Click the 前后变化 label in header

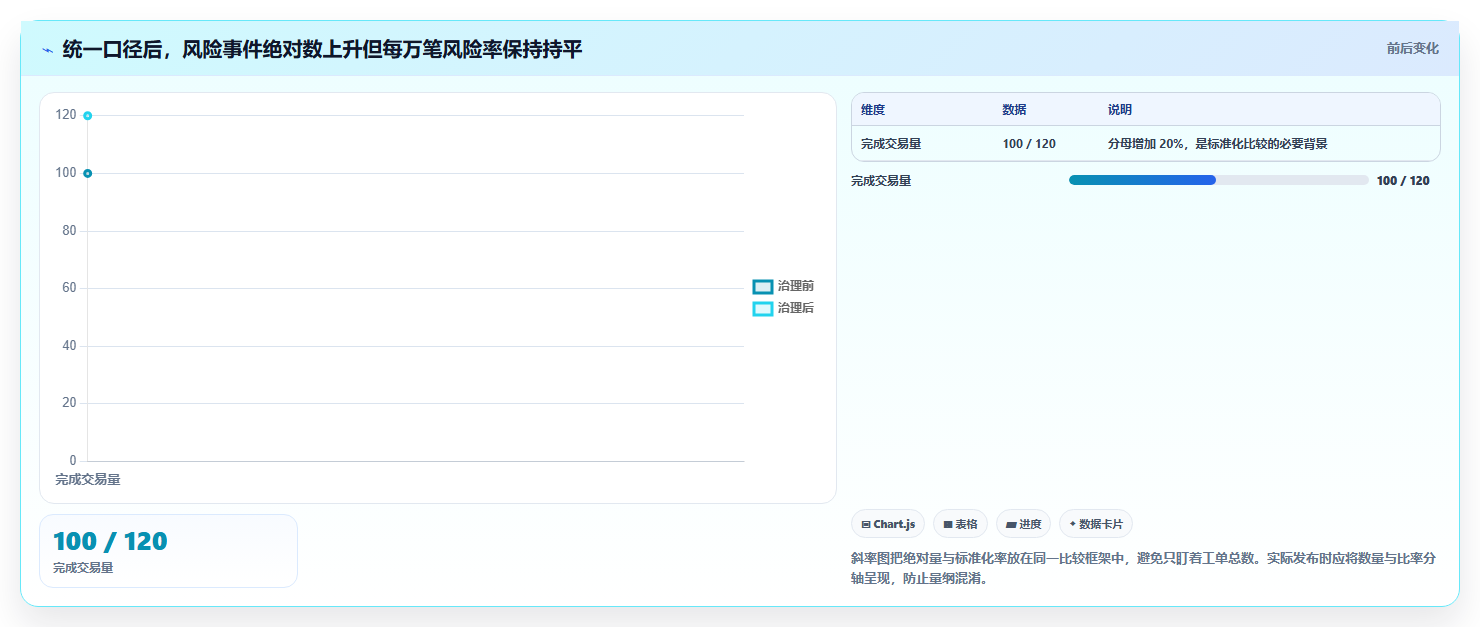point(1412,48)
